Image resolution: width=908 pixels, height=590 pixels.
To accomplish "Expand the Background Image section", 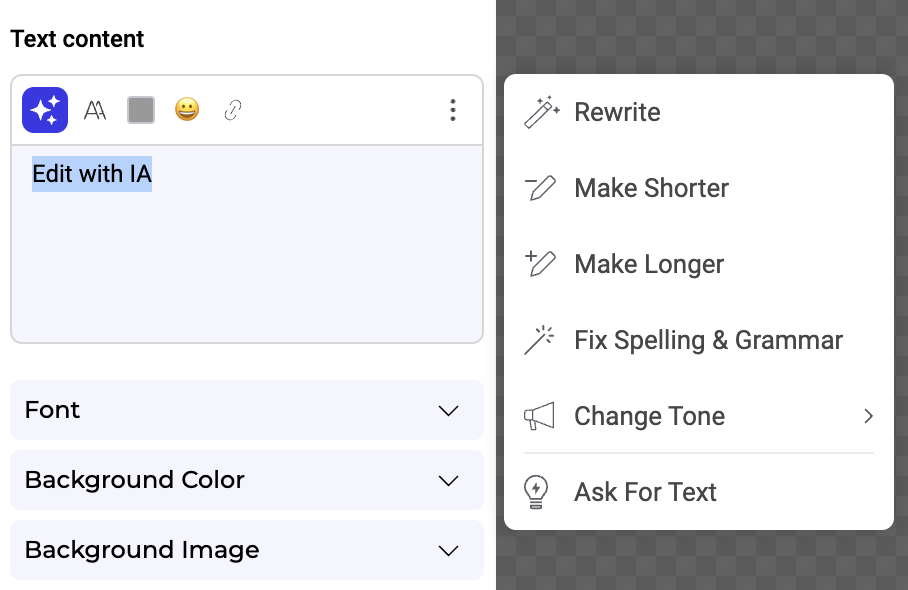I will 247,550.
